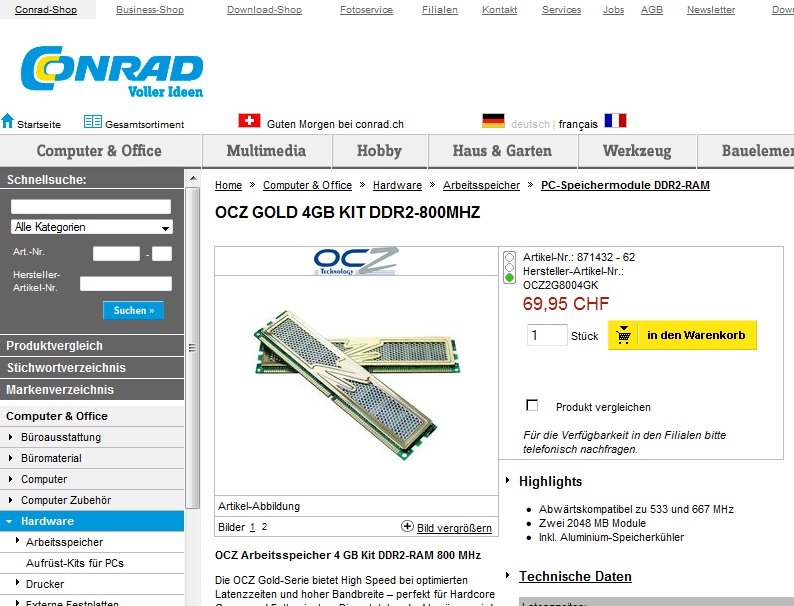This screenshot has width=794, height=606.
Task: Open the Jobs link
Action: pos(613,10)
